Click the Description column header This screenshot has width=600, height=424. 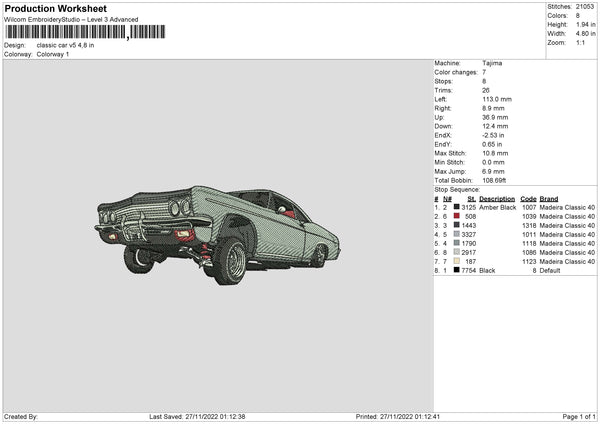point(497,198)
